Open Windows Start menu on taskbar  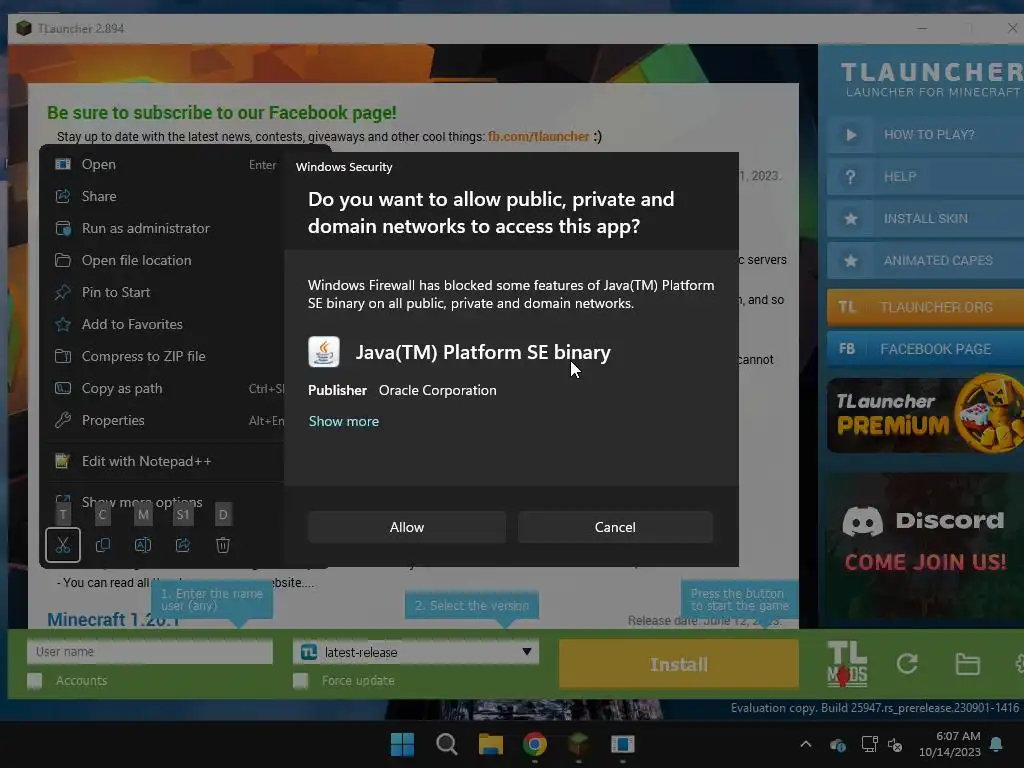402,744
